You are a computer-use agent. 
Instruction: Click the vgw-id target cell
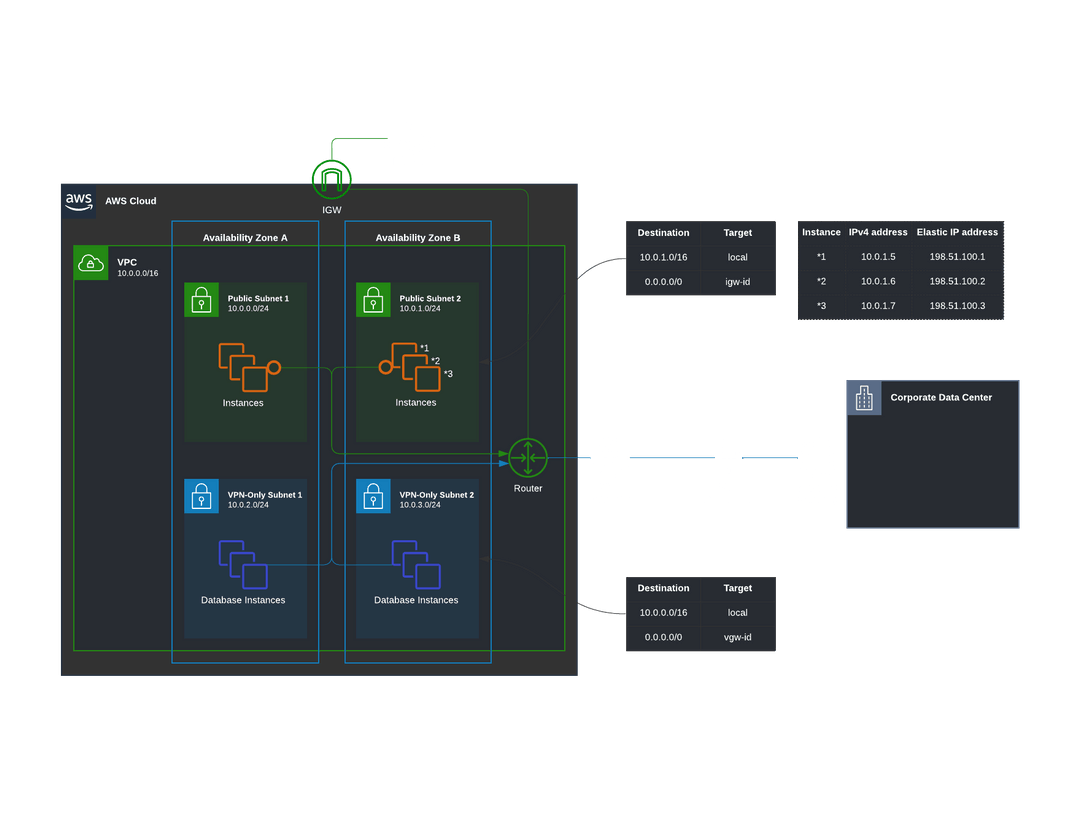(x=738, y=636)
